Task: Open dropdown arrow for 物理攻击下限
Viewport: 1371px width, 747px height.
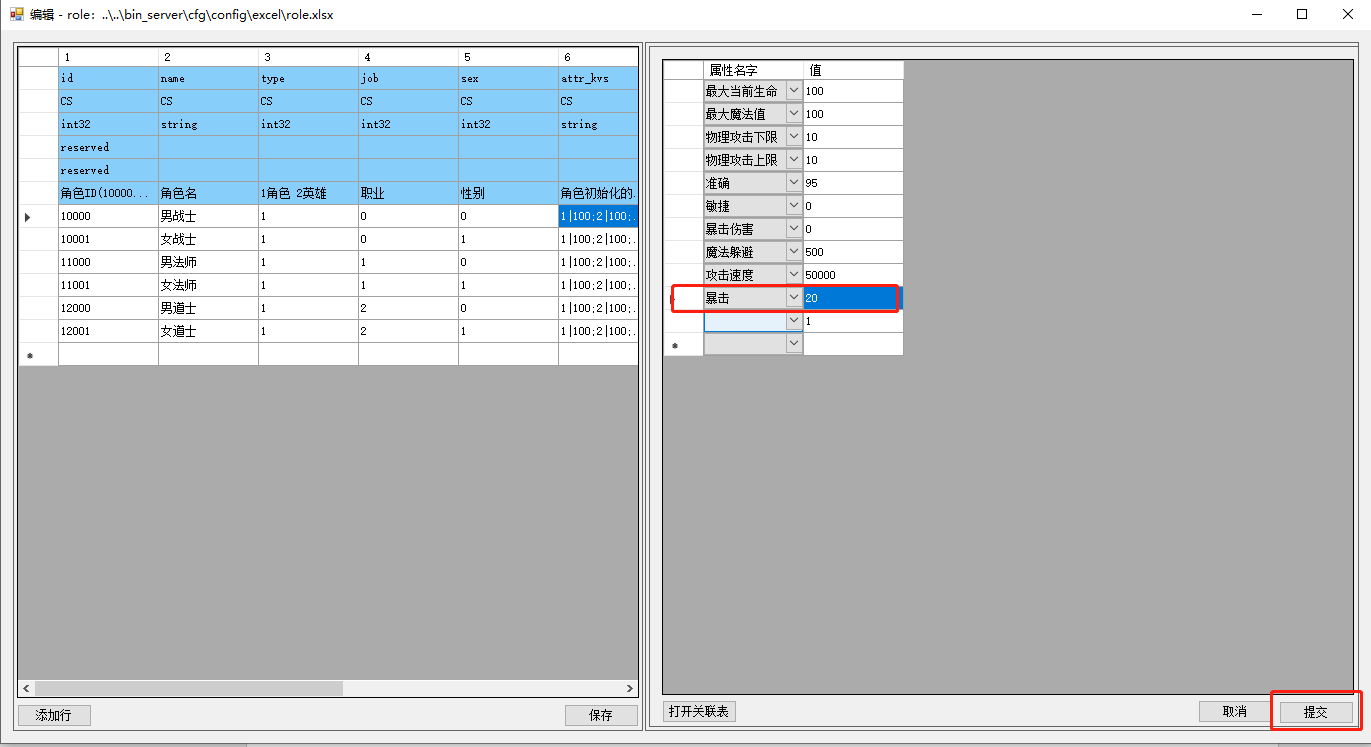Action: (x=794, y=137)
